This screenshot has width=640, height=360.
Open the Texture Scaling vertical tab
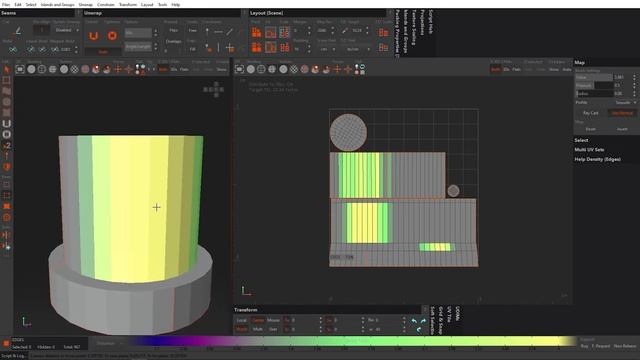click(x=414, y=27)
